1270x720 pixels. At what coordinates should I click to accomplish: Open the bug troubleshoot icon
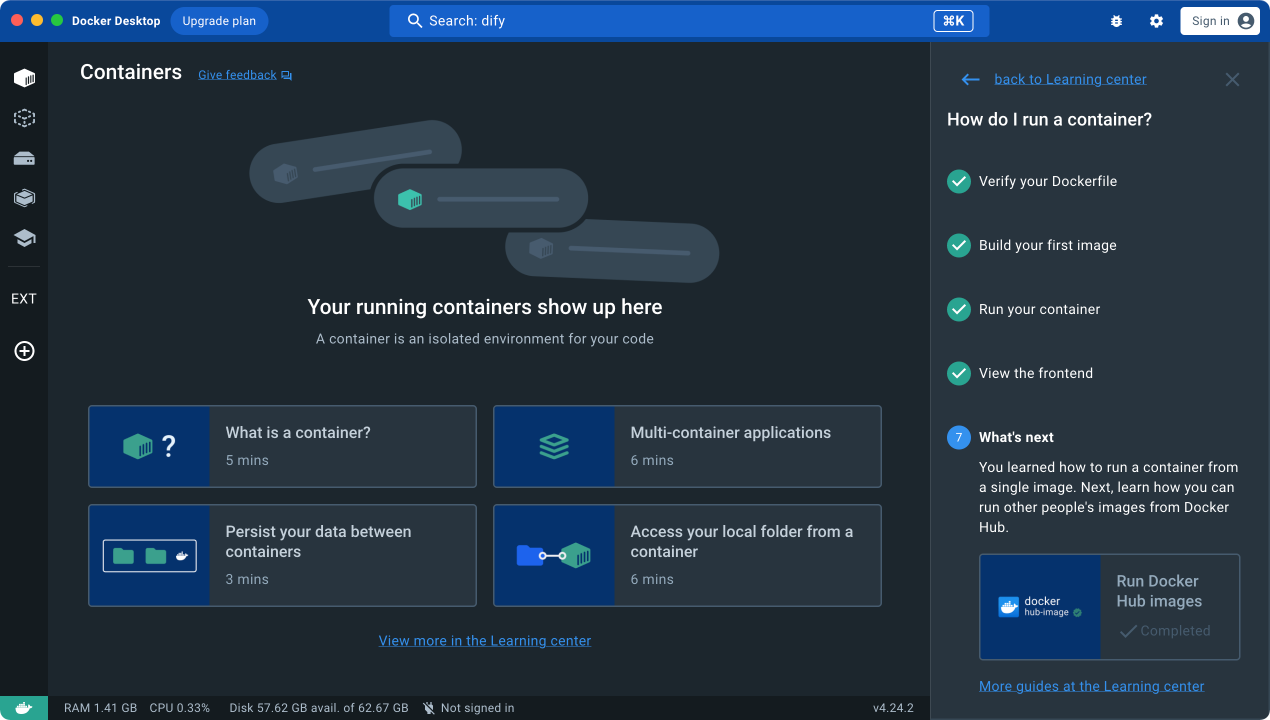click(1116, 21)
